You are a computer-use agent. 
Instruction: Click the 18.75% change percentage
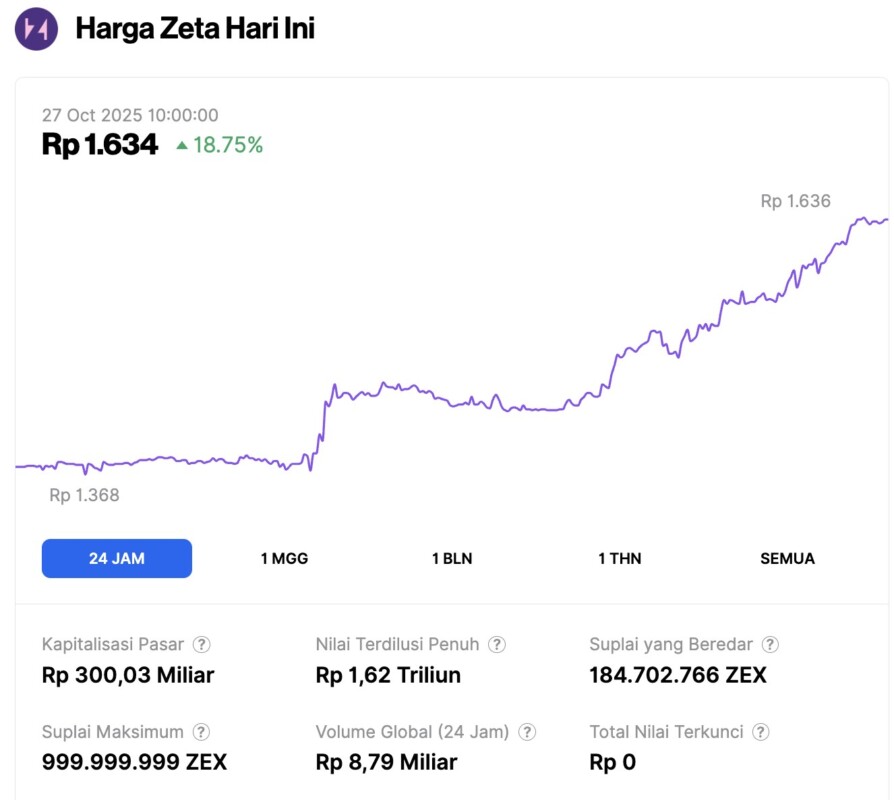click(228, 145)
